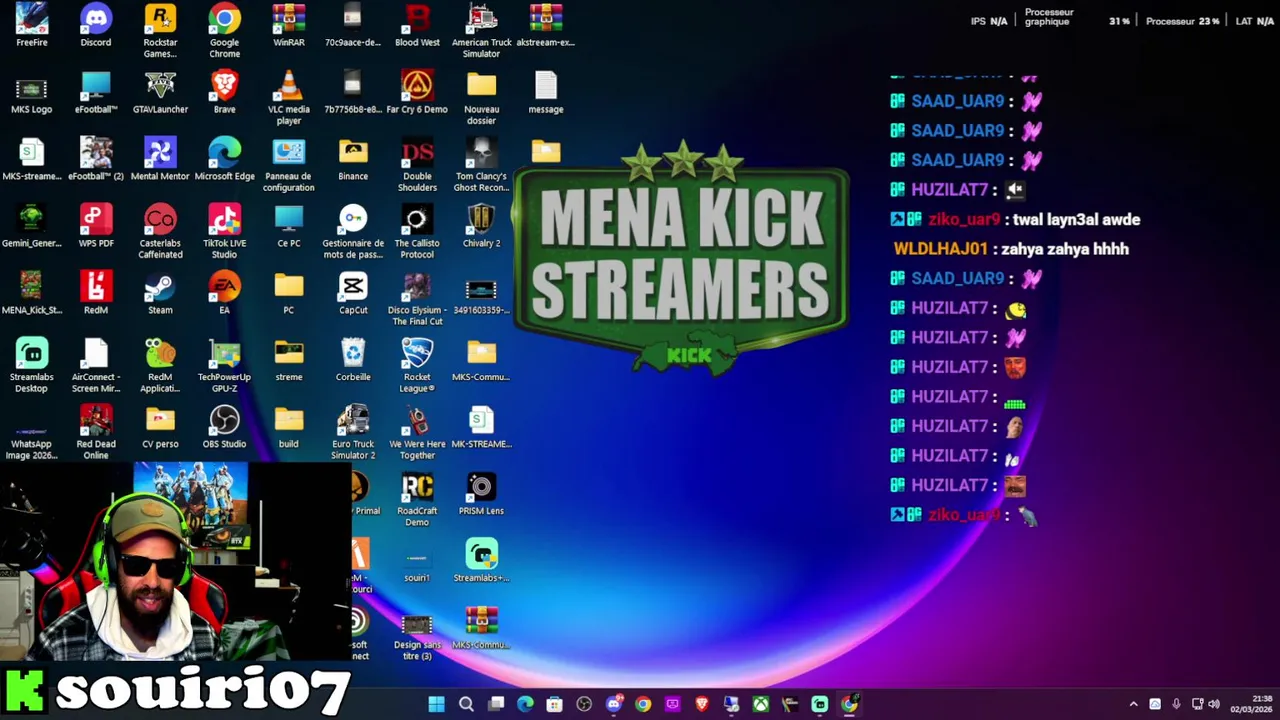Open the Brave browser desktop shortcut
The image size is (1280, 720).
point(224,93)
